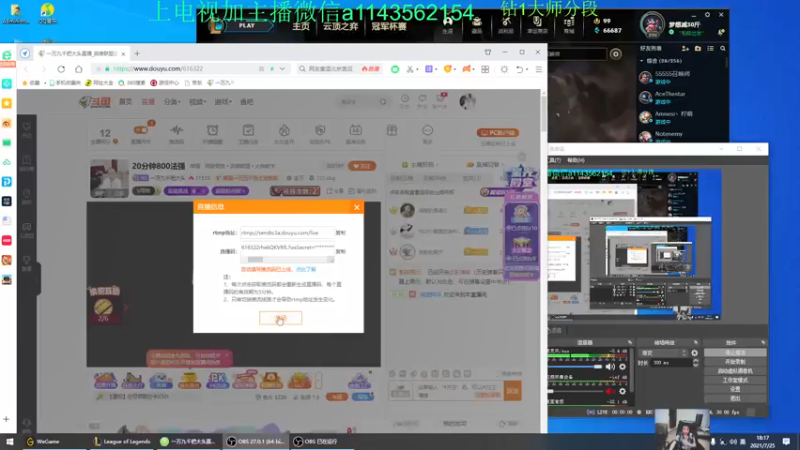The width and height of the screenshot is (800, 450).
Task: Click the Douyu user avatar
Action: point(467,102)
